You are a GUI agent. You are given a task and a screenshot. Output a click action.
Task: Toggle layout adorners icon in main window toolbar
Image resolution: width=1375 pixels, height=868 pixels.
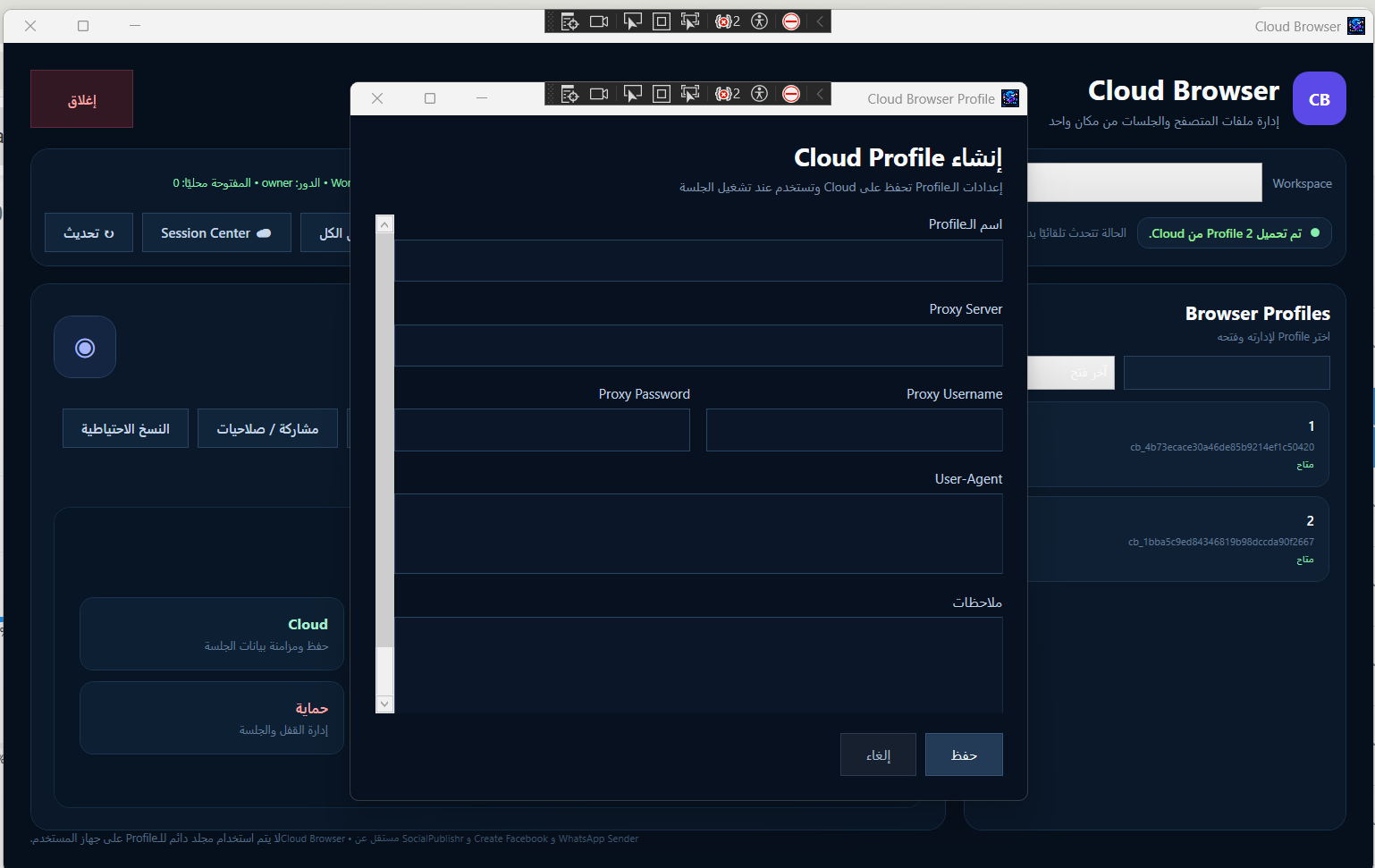(662, 21)
